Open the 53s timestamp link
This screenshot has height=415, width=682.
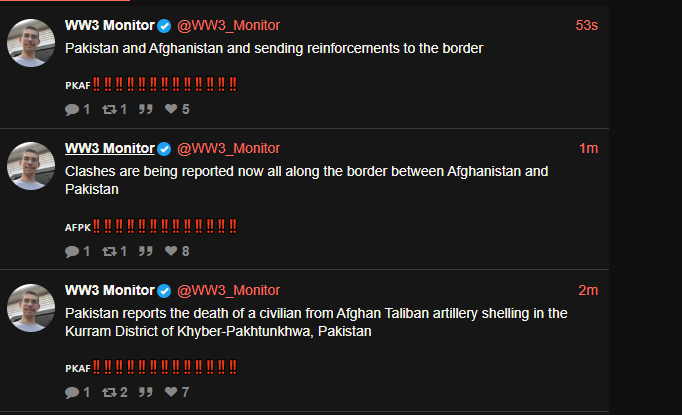(x=586, y=25)
